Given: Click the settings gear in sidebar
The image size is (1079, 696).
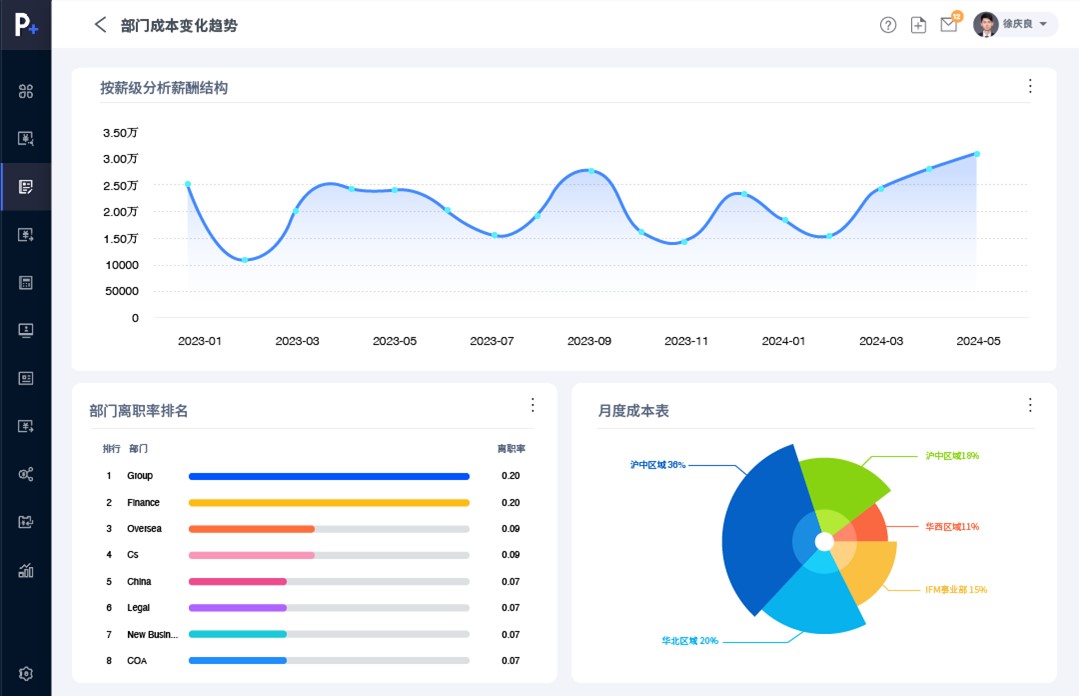Looking at the screenshot, I should coord(26,673).
